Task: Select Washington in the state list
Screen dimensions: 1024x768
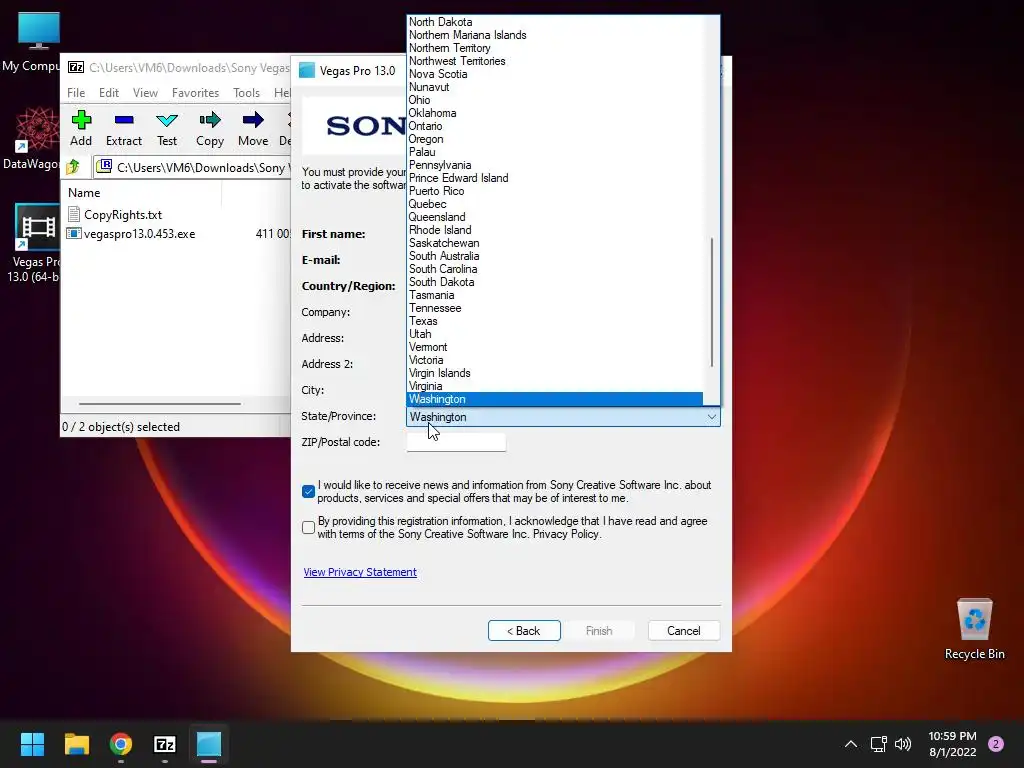Action: [555, 399]
